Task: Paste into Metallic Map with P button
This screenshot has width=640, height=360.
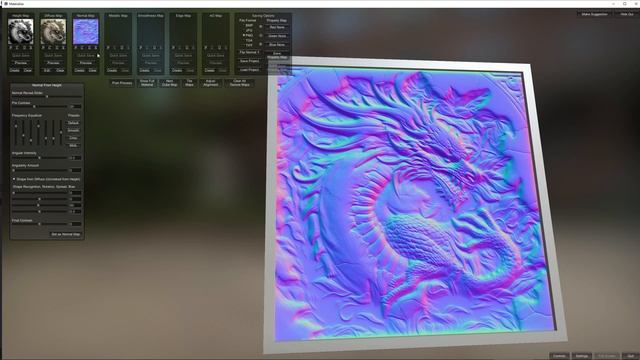Action: pos(108,48)
